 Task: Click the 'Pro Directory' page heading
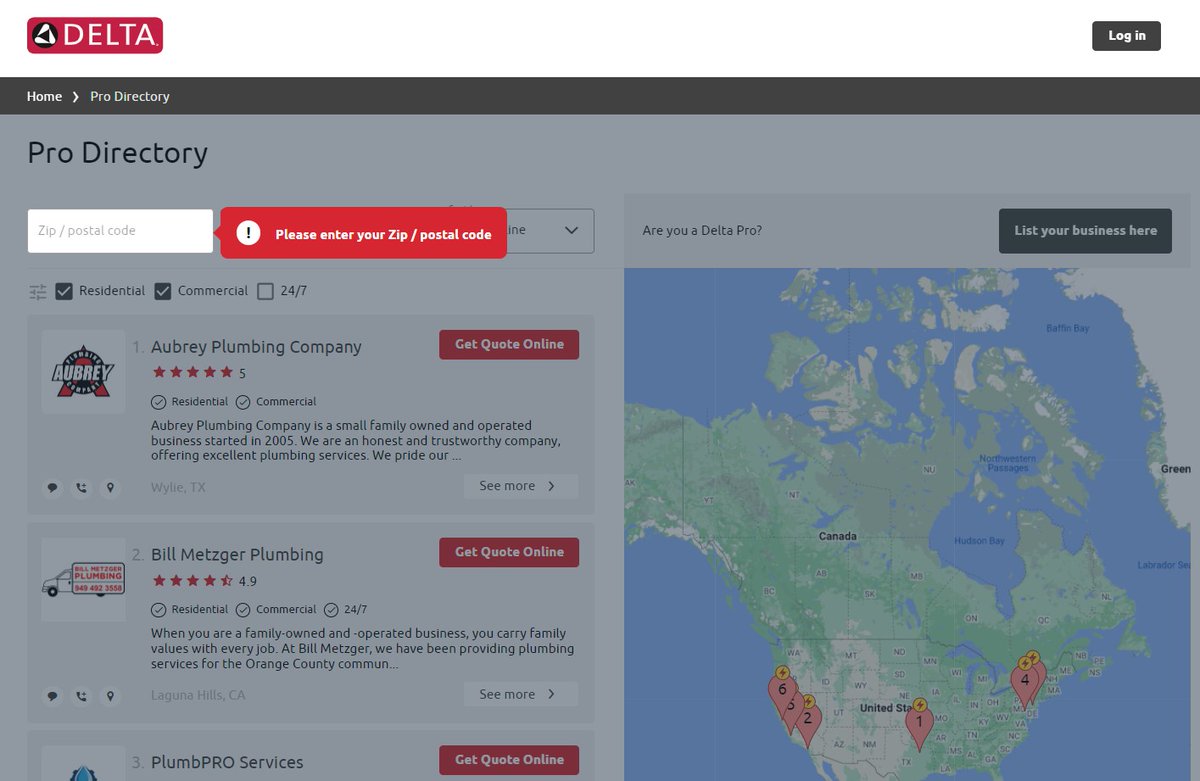tap(118, 153)
